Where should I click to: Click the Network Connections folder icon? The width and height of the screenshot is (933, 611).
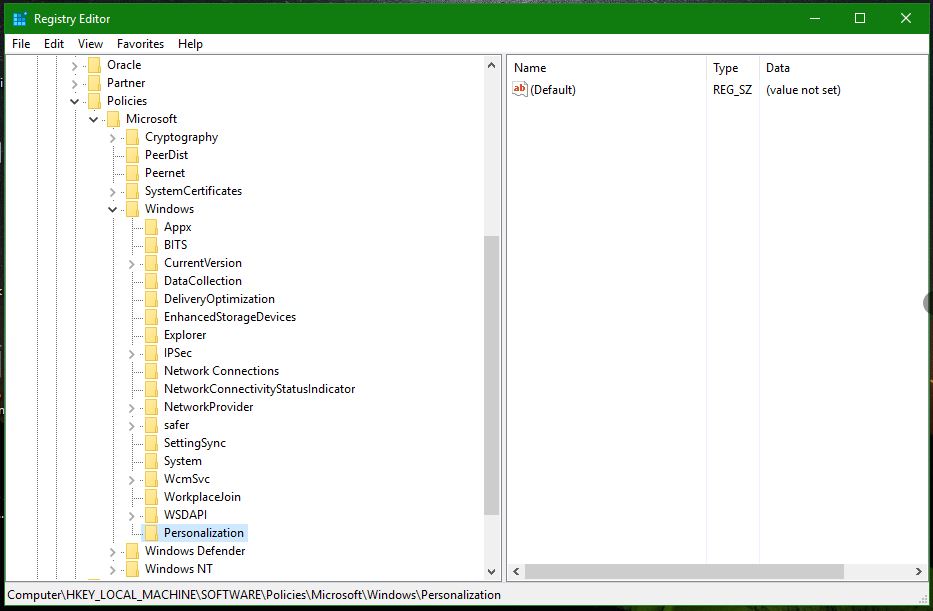click(151, 371)
